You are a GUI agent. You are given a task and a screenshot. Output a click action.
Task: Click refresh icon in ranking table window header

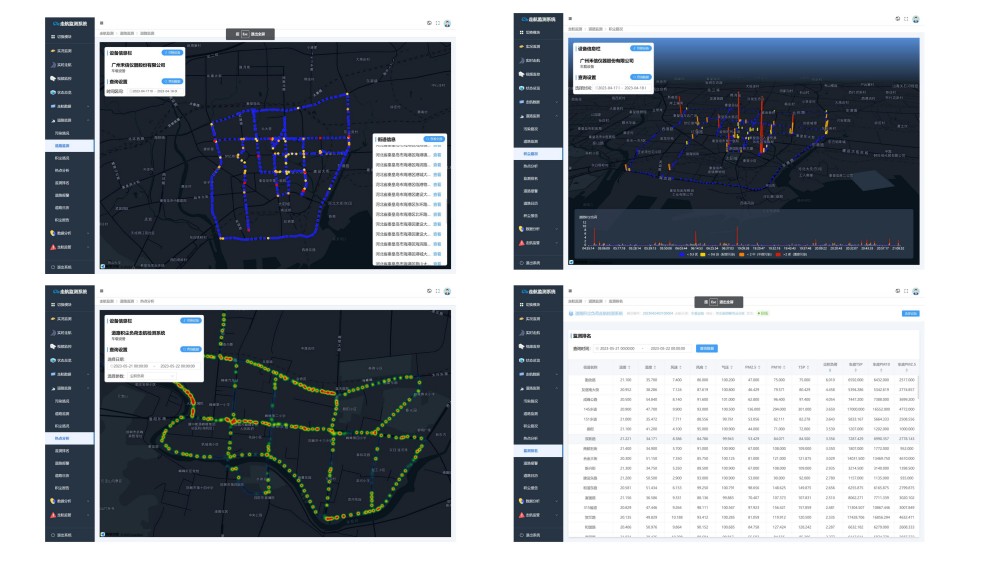898,291
